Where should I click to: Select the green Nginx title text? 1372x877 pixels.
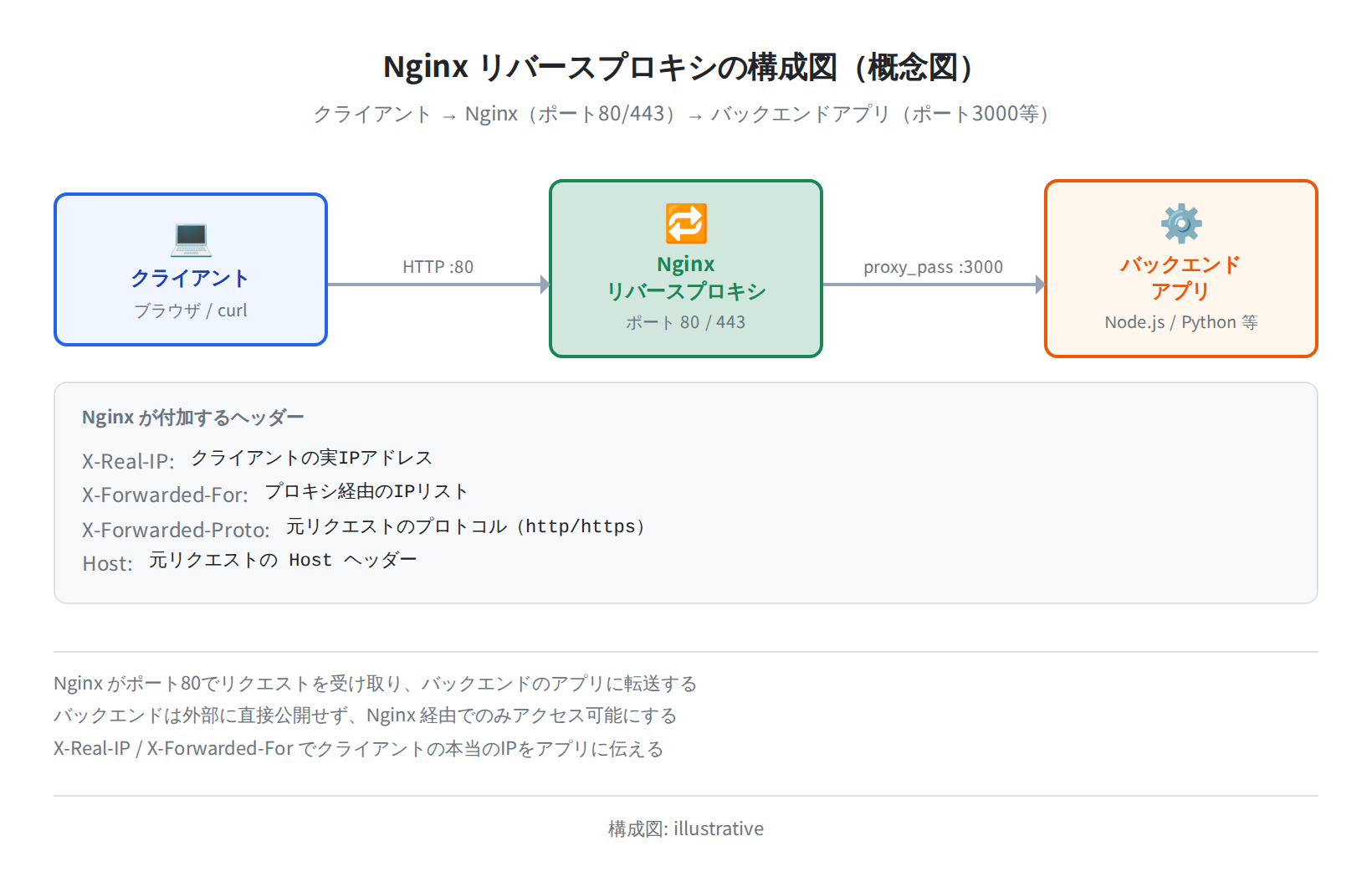(x=686, y=264)
